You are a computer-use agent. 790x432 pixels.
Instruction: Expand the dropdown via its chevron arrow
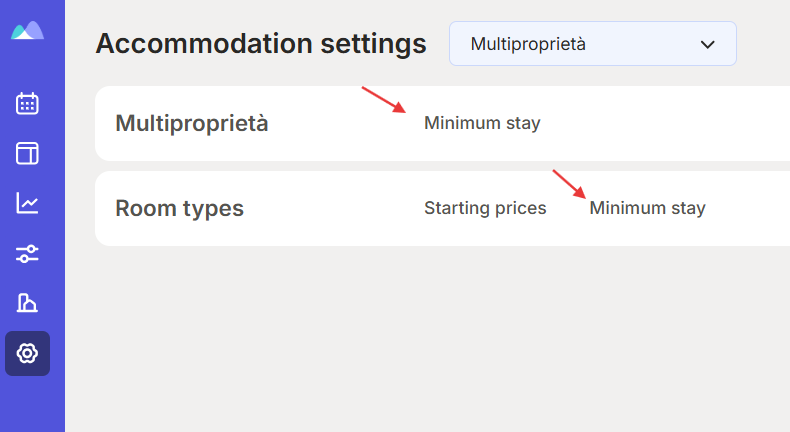click(x=707, y=45)
